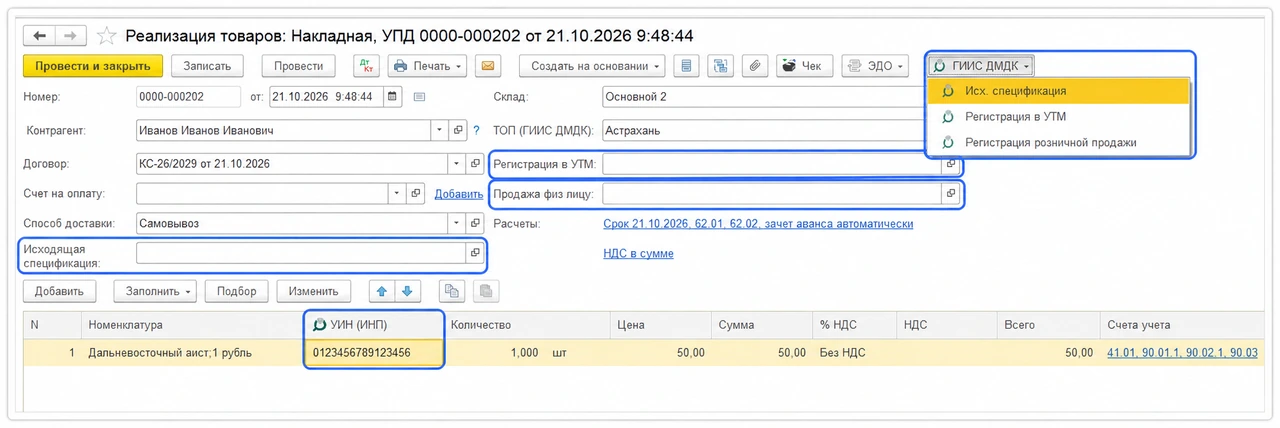Viewport: 1280px width, 428px height.
Task: Click the Номер field 0000-000202
Action: (x=188, y=97)
